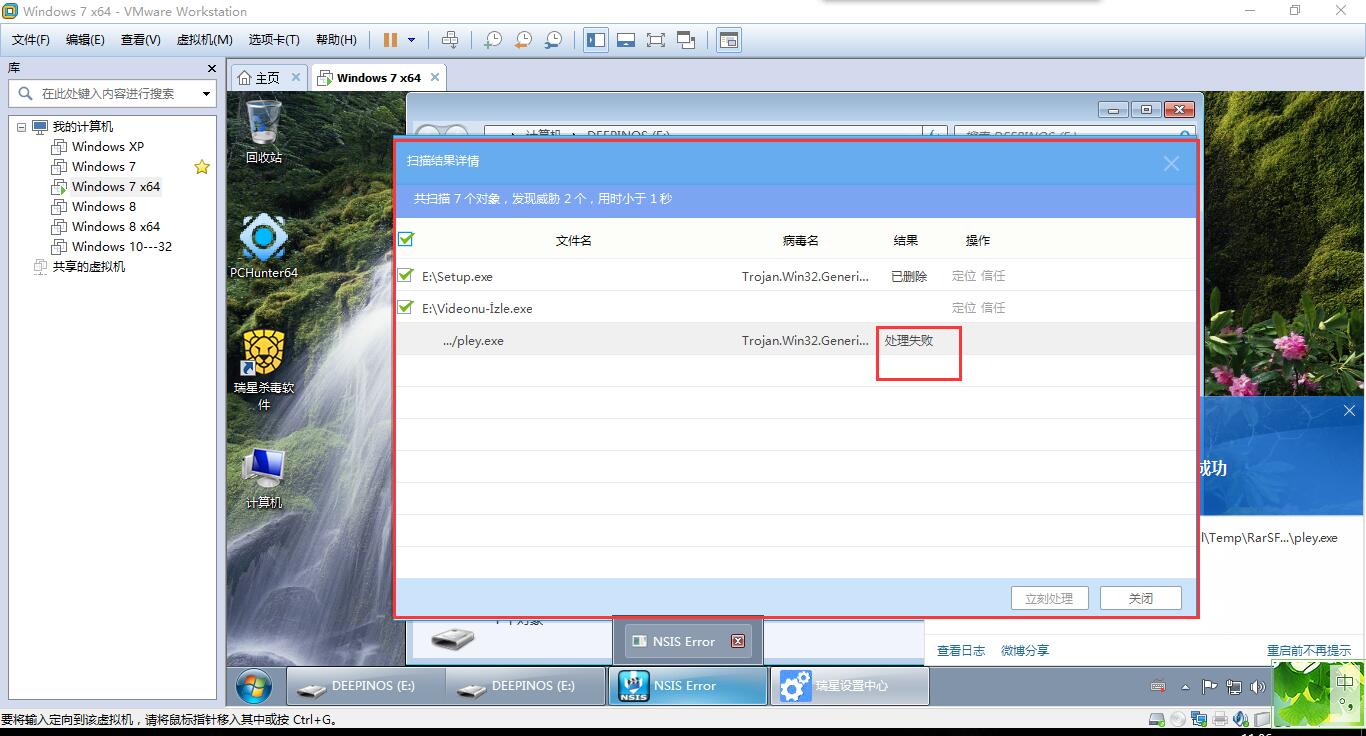The width and height of the screenshot is (1366, 736).
Task: Select Windows 10---32 in the library
Action: 122,247
